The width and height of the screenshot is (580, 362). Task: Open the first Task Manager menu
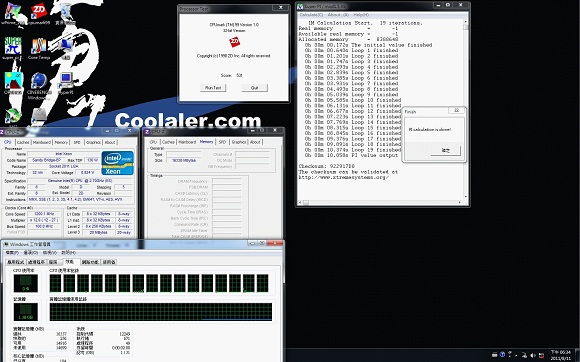pyautogui.click(x=11, y=253)
